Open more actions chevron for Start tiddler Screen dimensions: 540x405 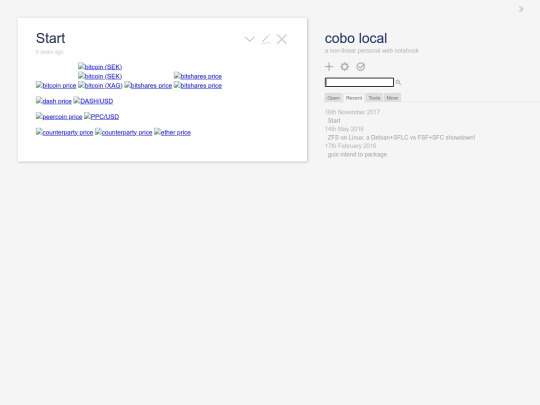pos(250,39)
